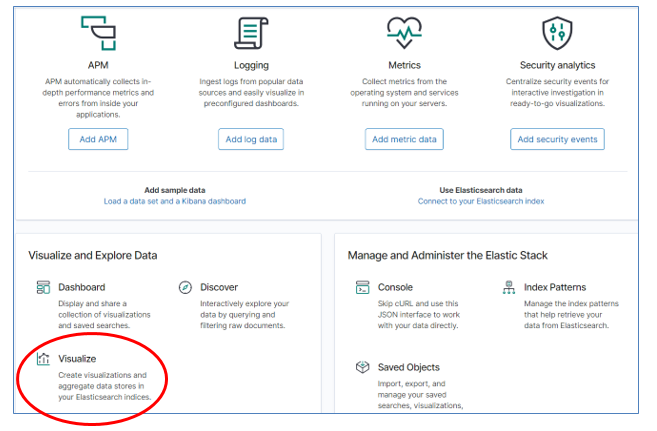This screenshot has width=657, height=431.
Task: Click the Logging scroll icon
Action: [x=251, y=33]
